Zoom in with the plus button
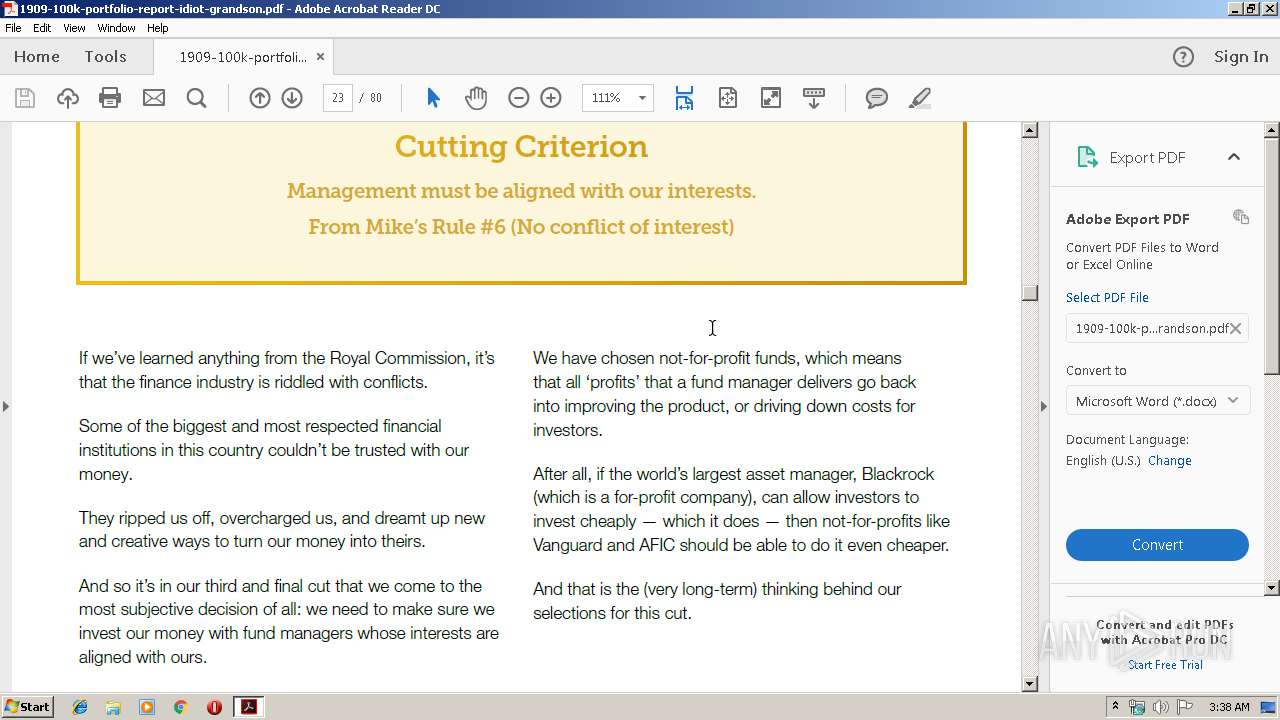The image size is (1280, 720). 551,98
